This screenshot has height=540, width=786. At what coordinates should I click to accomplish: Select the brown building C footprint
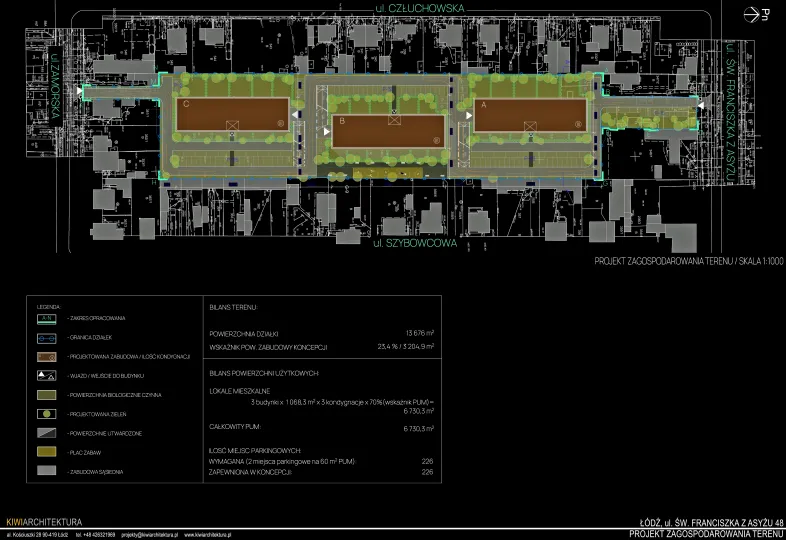click(x=234, y=114)
